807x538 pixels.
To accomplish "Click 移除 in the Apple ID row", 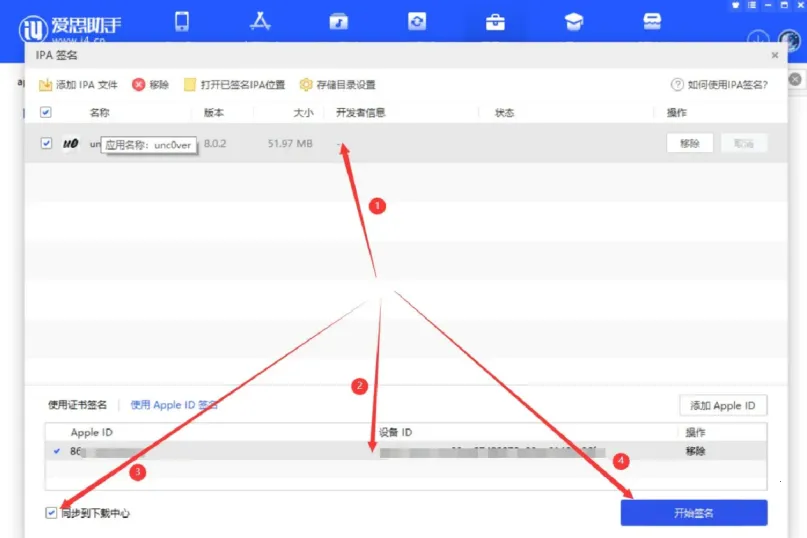I will click(695, 451).
